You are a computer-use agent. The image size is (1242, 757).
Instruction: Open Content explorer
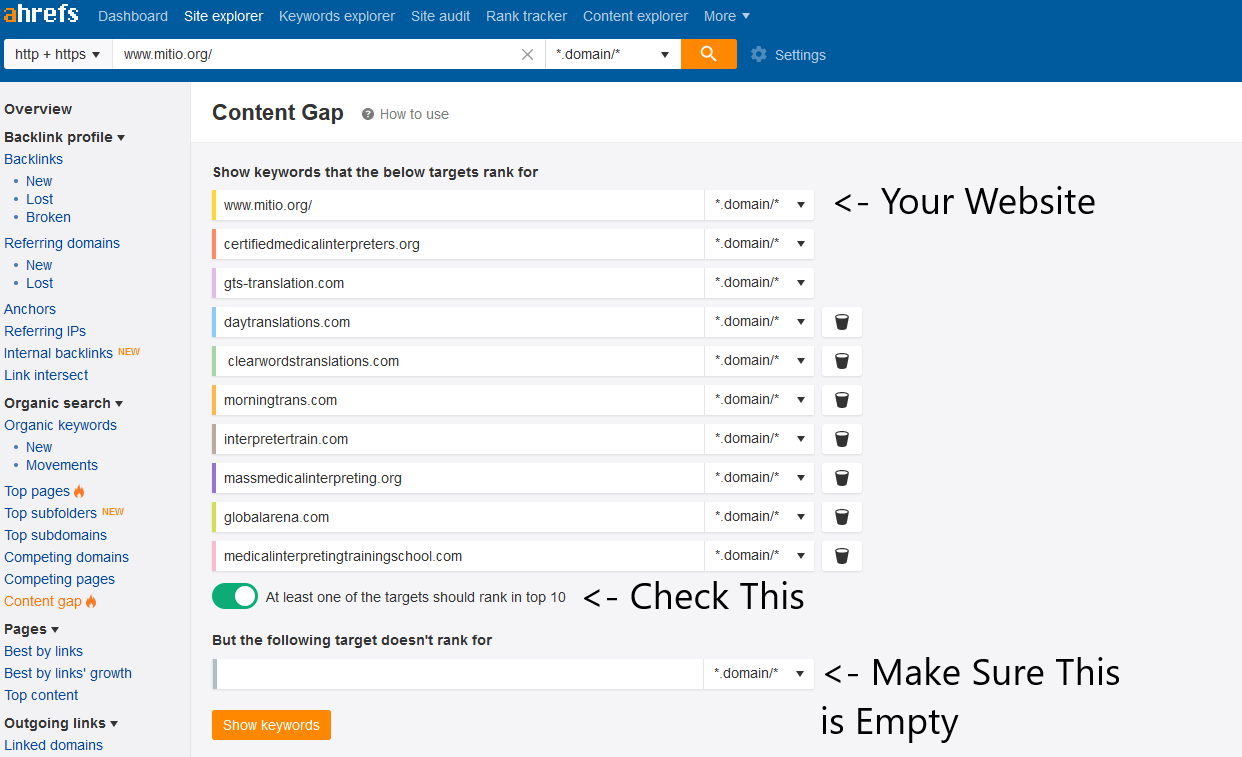pos(635,16)
